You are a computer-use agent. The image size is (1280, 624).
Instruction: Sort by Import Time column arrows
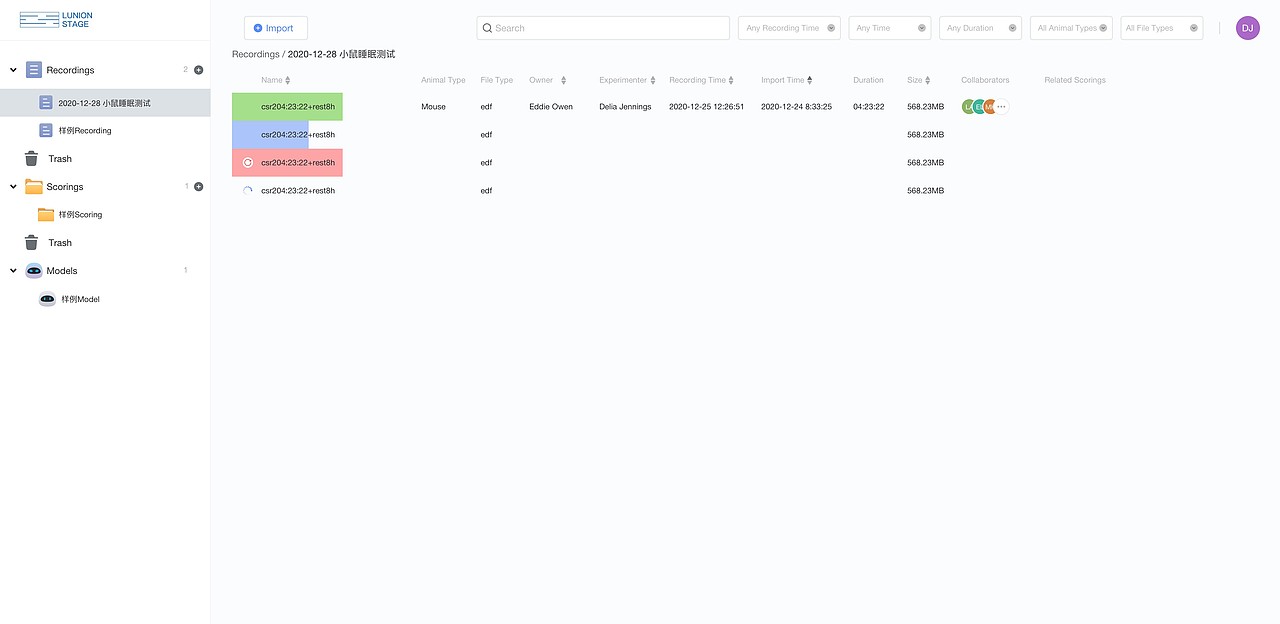click(809, 80)
